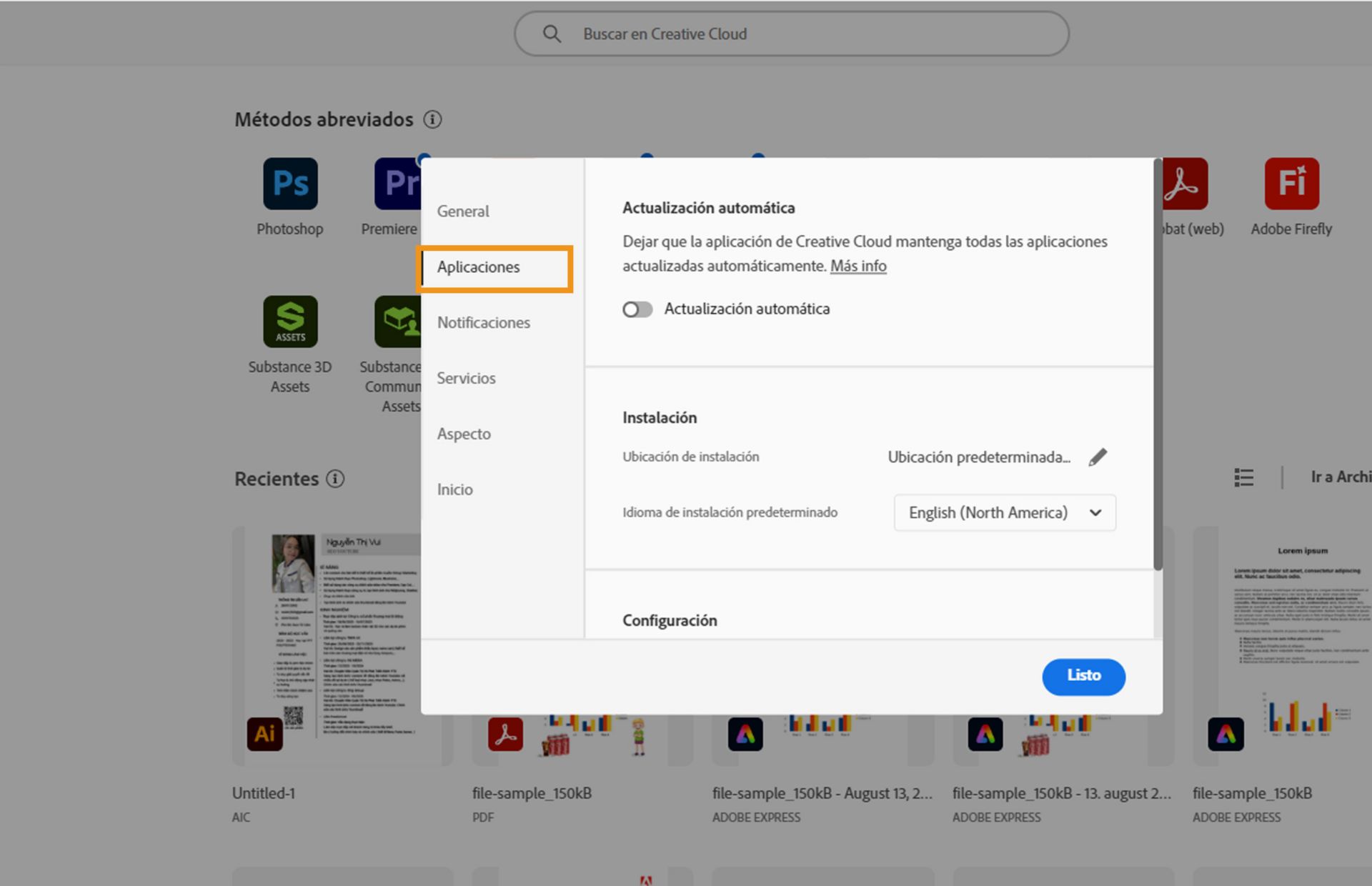Click info icon next to Recientes
Screen dimensions: 1372x886
click(x=335, y=479)
